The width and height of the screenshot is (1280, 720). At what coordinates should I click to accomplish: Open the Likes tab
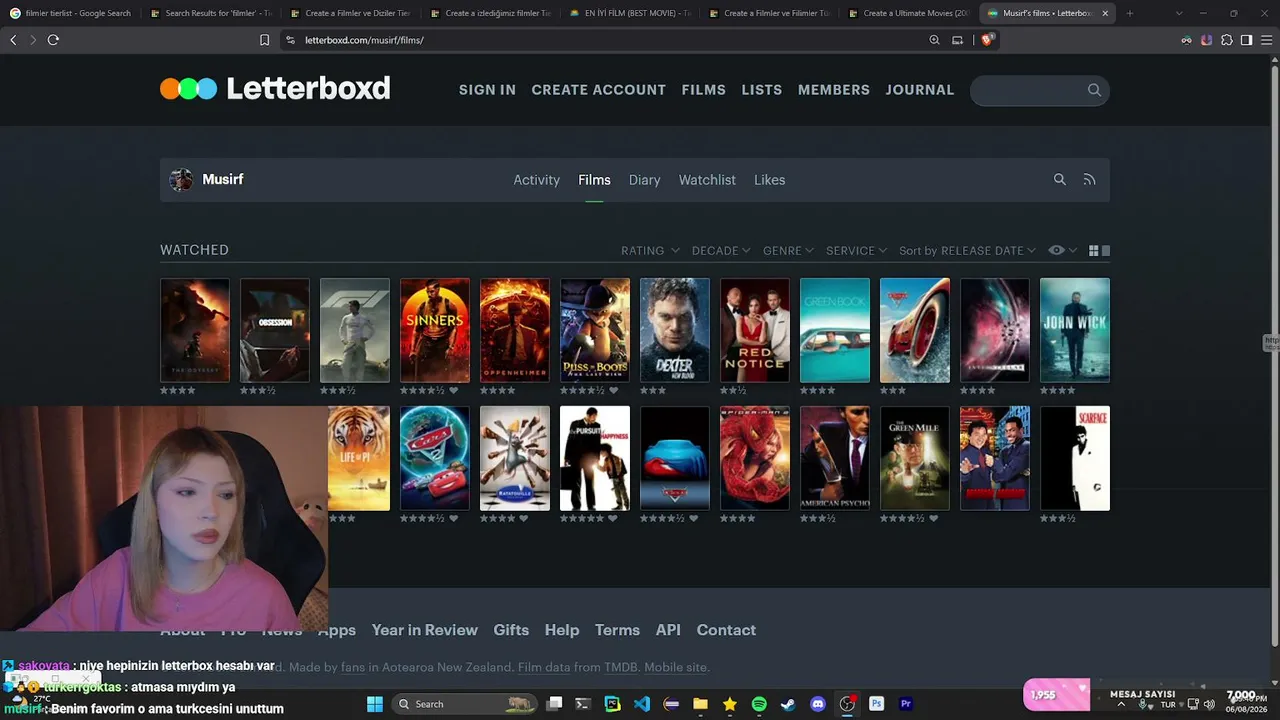click(769, 180)
